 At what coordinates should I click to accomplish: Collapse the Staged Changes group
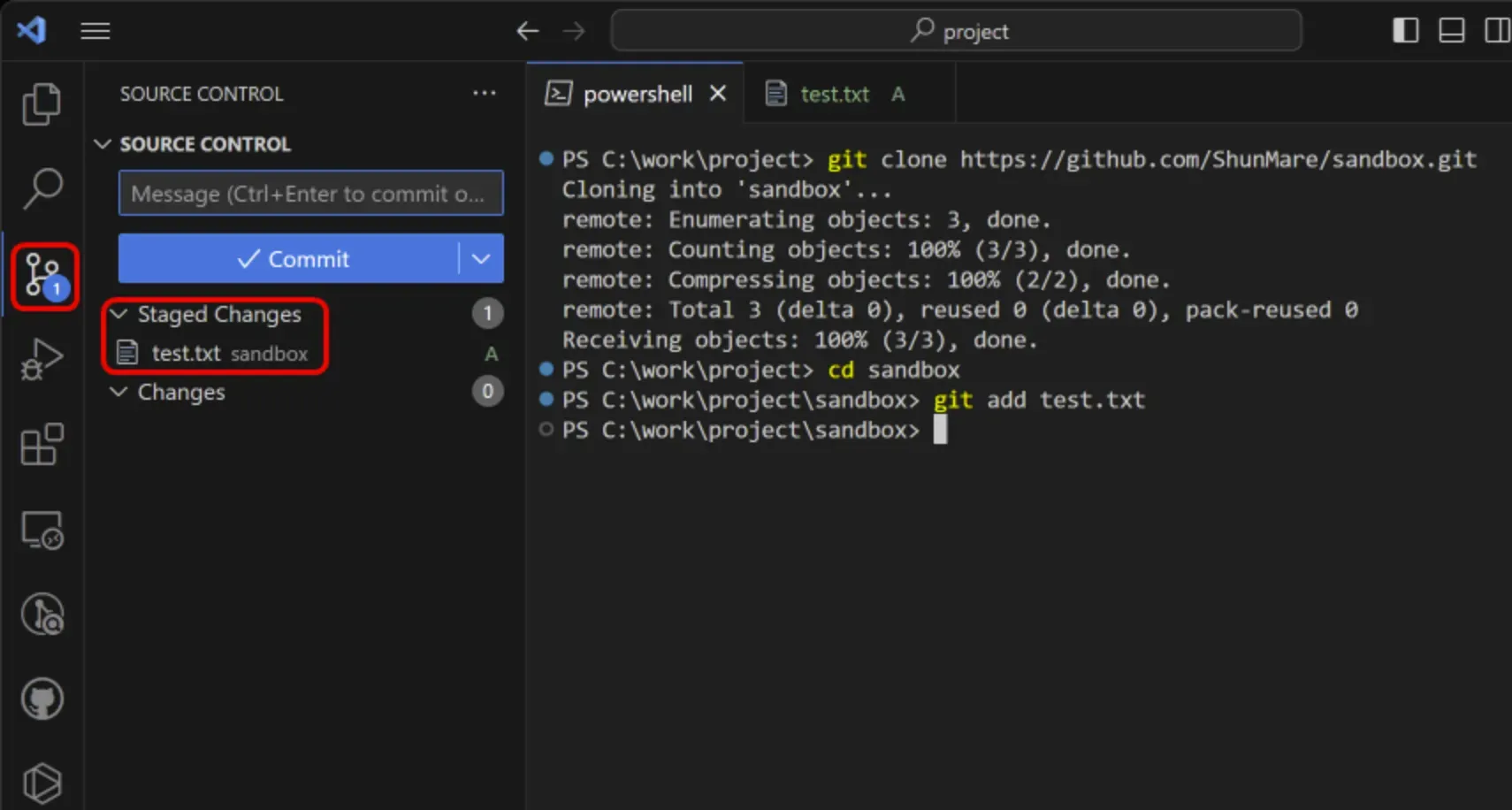point(118,314)
